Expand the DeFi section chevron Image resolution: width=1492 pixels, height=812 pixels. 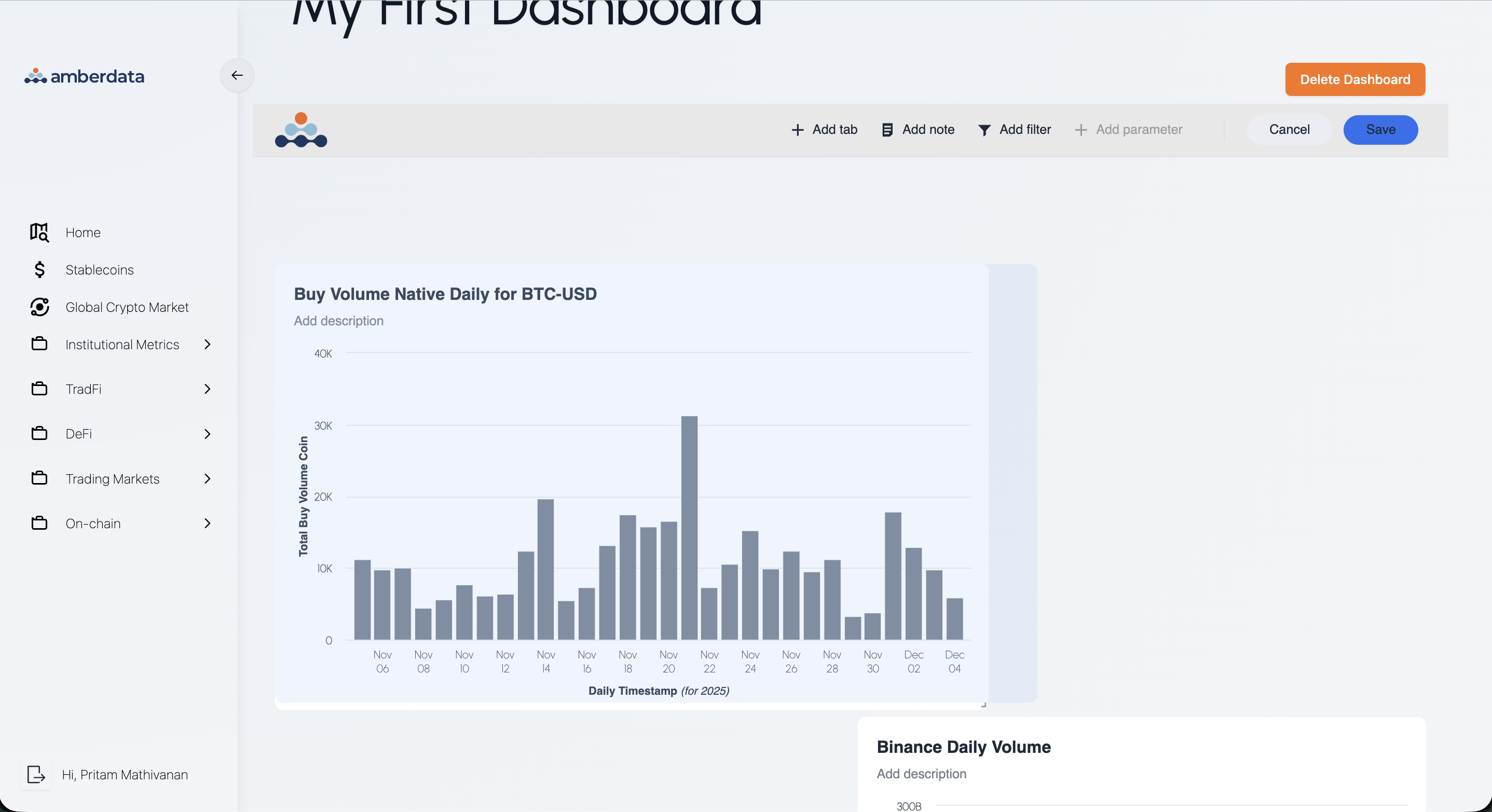(x=208, y=434)
